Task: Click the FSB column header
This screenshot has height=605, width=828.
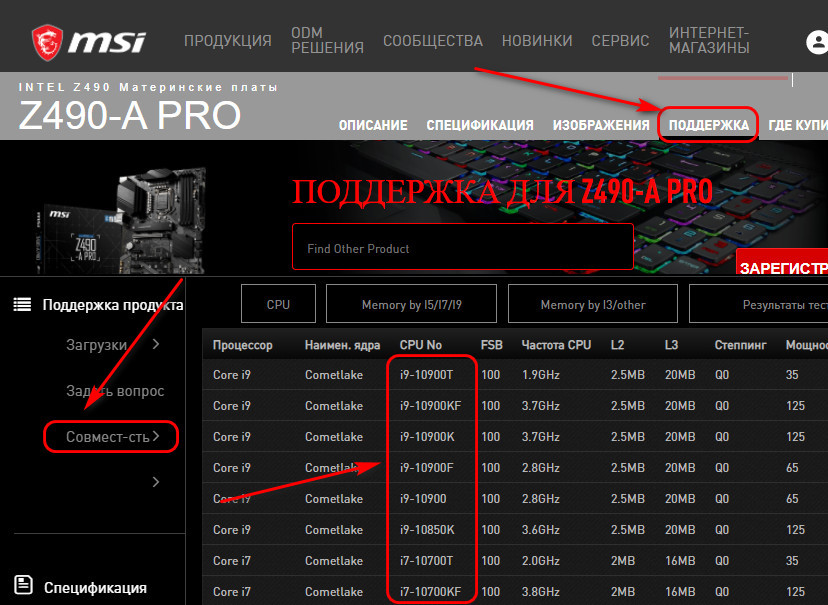Action: [492, 345]
